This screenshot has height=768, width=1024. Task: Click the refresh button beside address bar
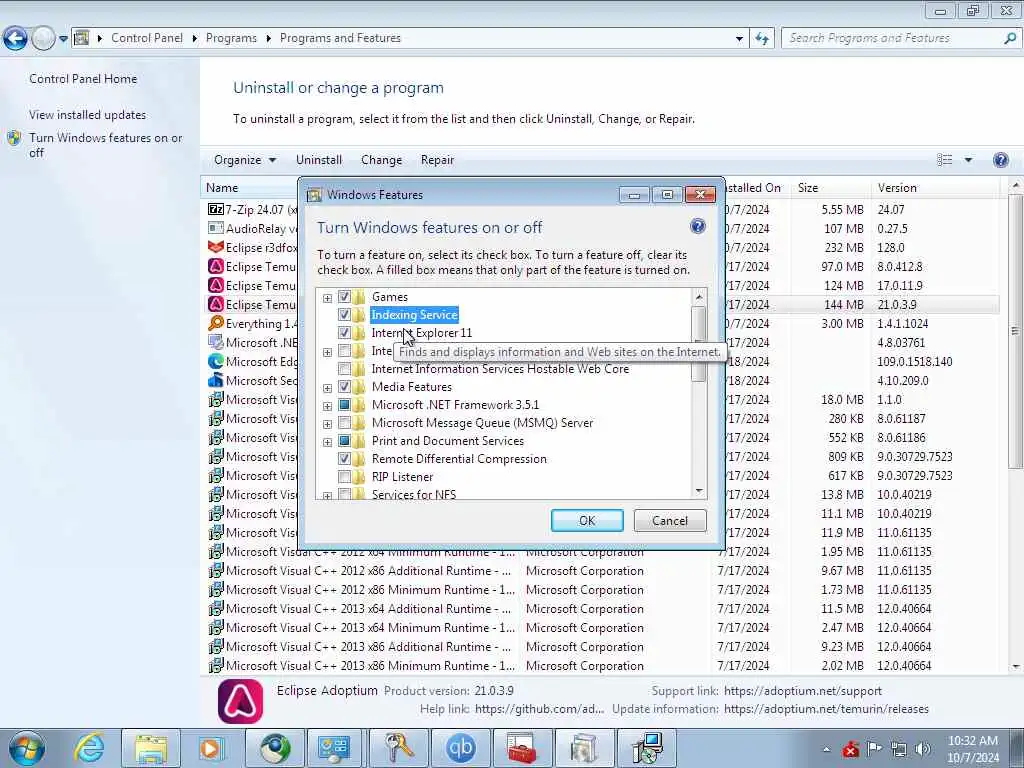tap(761, 39)
